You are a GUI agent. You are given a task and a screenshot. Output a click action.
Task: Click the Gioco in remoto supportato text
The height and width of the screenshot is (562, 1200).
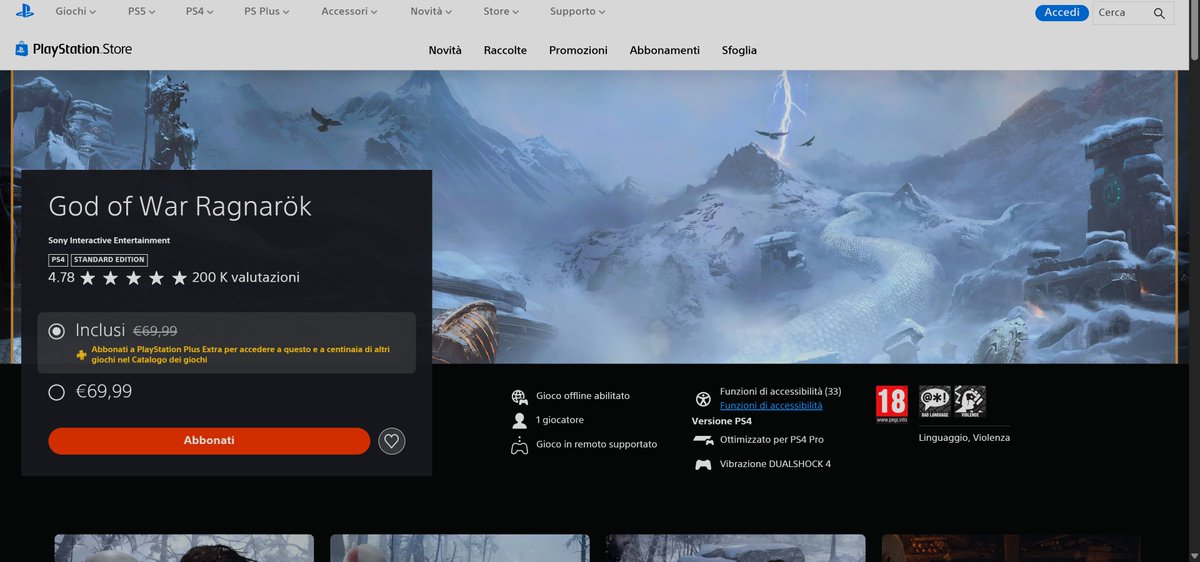pos(597,444)
